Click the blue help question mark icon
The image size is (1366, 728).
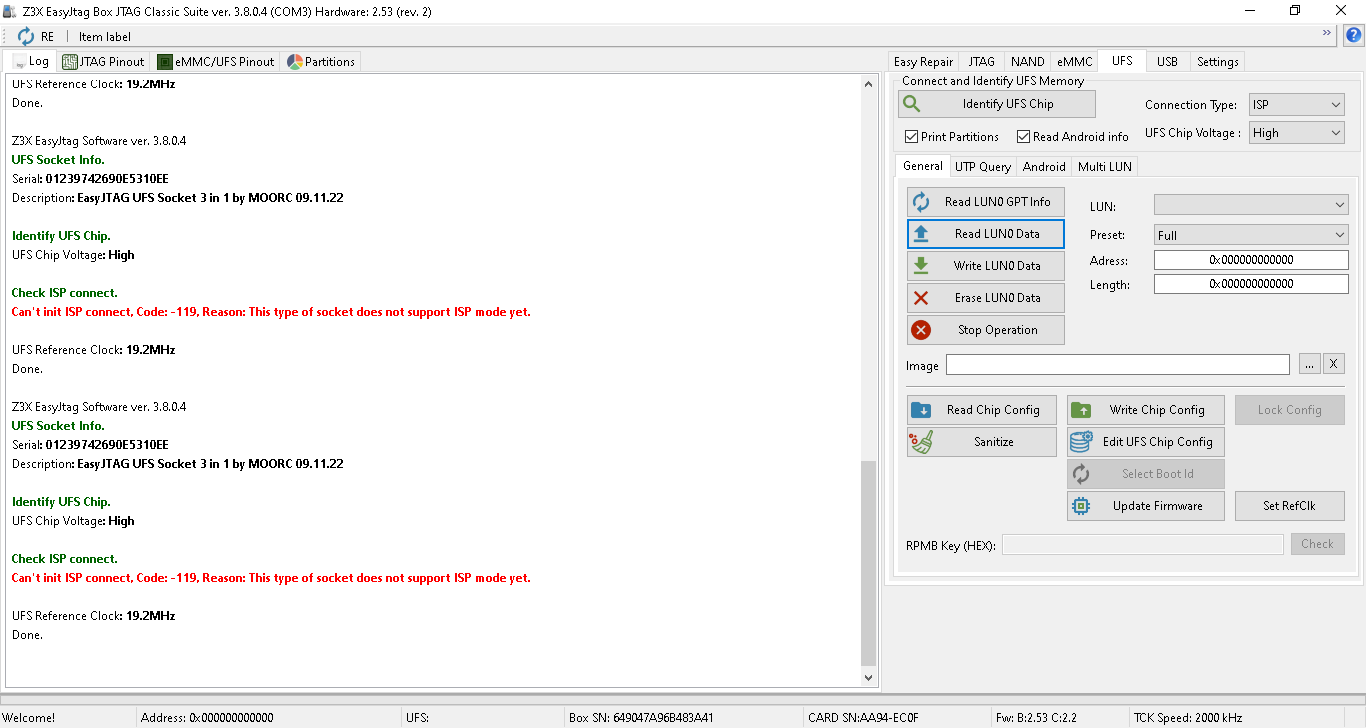click(x=1352, y=36)
